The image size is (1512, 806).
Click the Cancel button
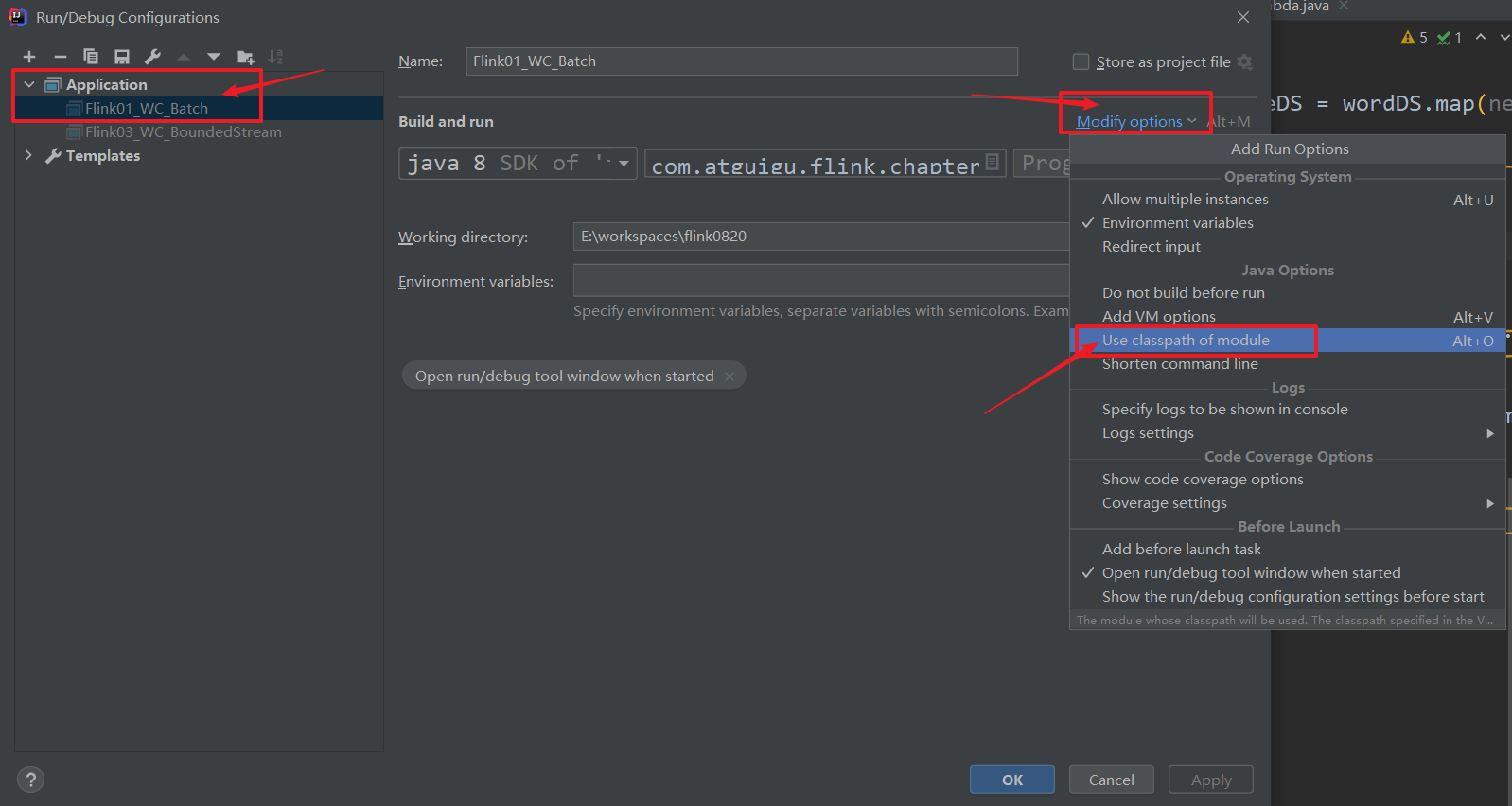[x=1112, y=780]
